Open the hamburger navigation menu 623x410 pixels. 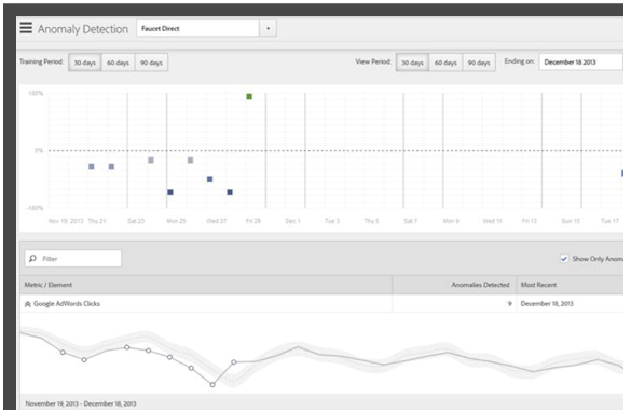click(25, 28)
